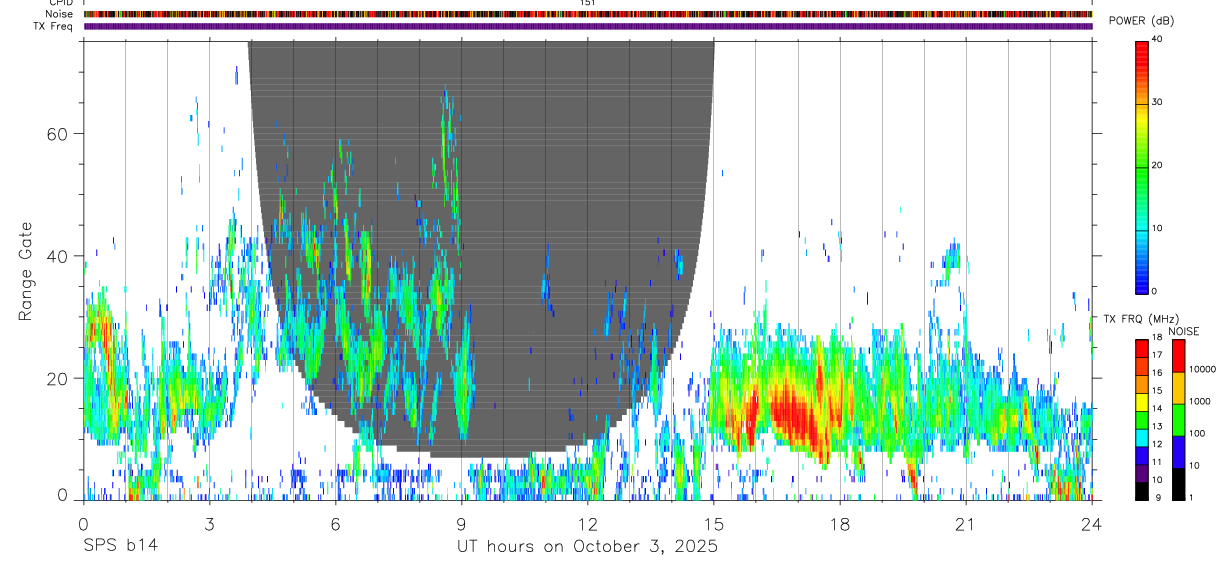Viewport: 1228px width, 567px height.
Task: Click the "3" hour tick on the UT axis
Action: point(209,524)
